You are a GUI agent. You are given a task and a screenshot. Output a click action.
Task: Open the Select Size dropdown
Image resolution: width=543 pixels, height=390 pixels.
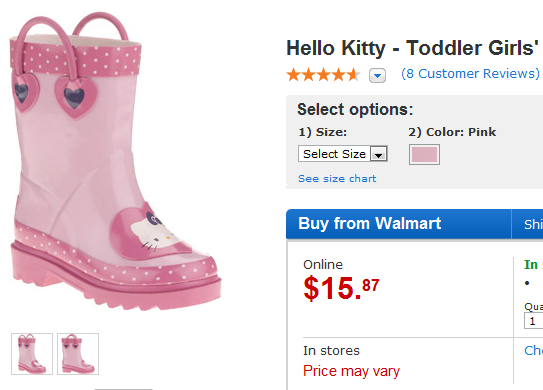[x=342, y=154]
